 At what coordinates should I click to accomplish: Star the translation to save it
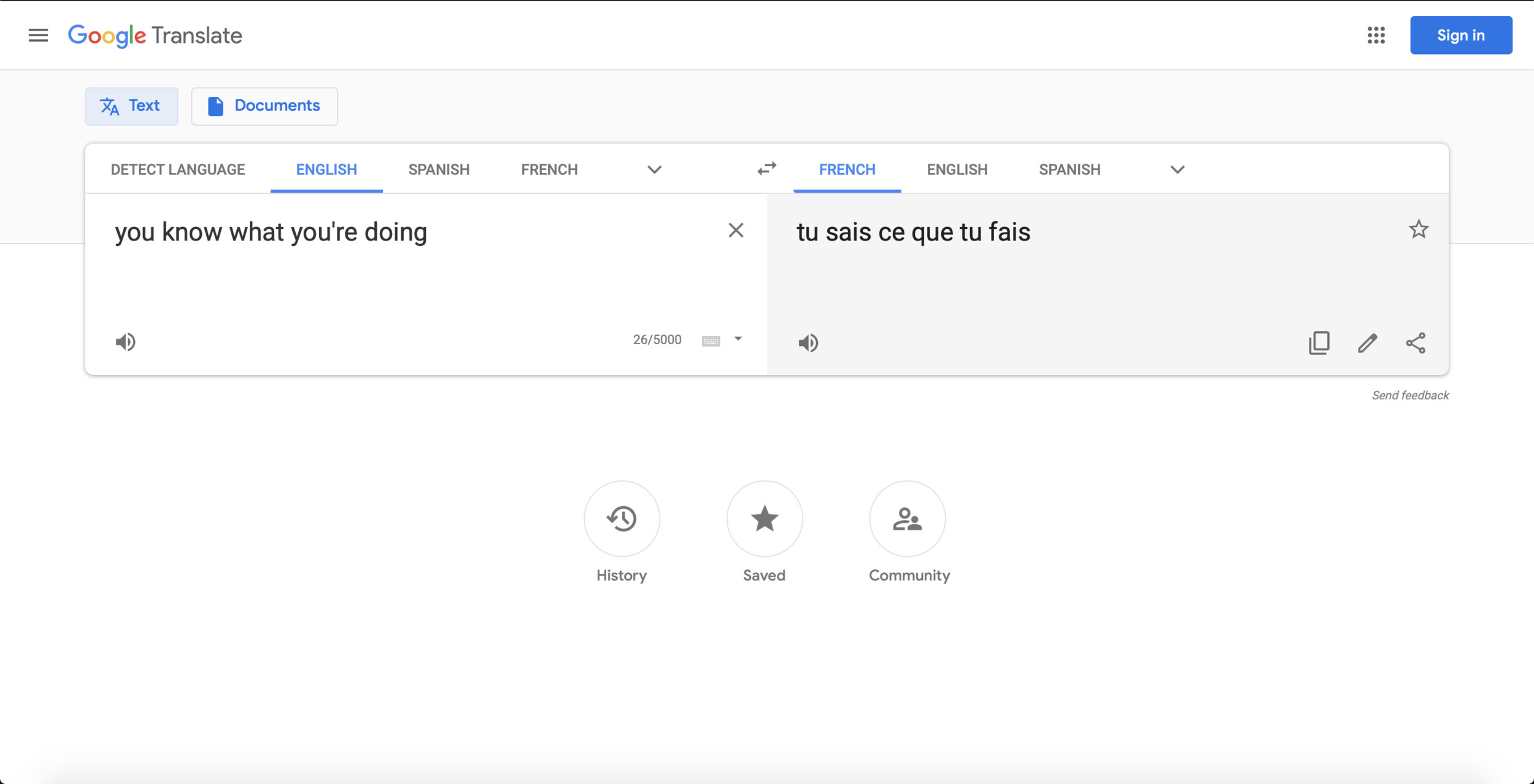click(x=1418, y=229)
